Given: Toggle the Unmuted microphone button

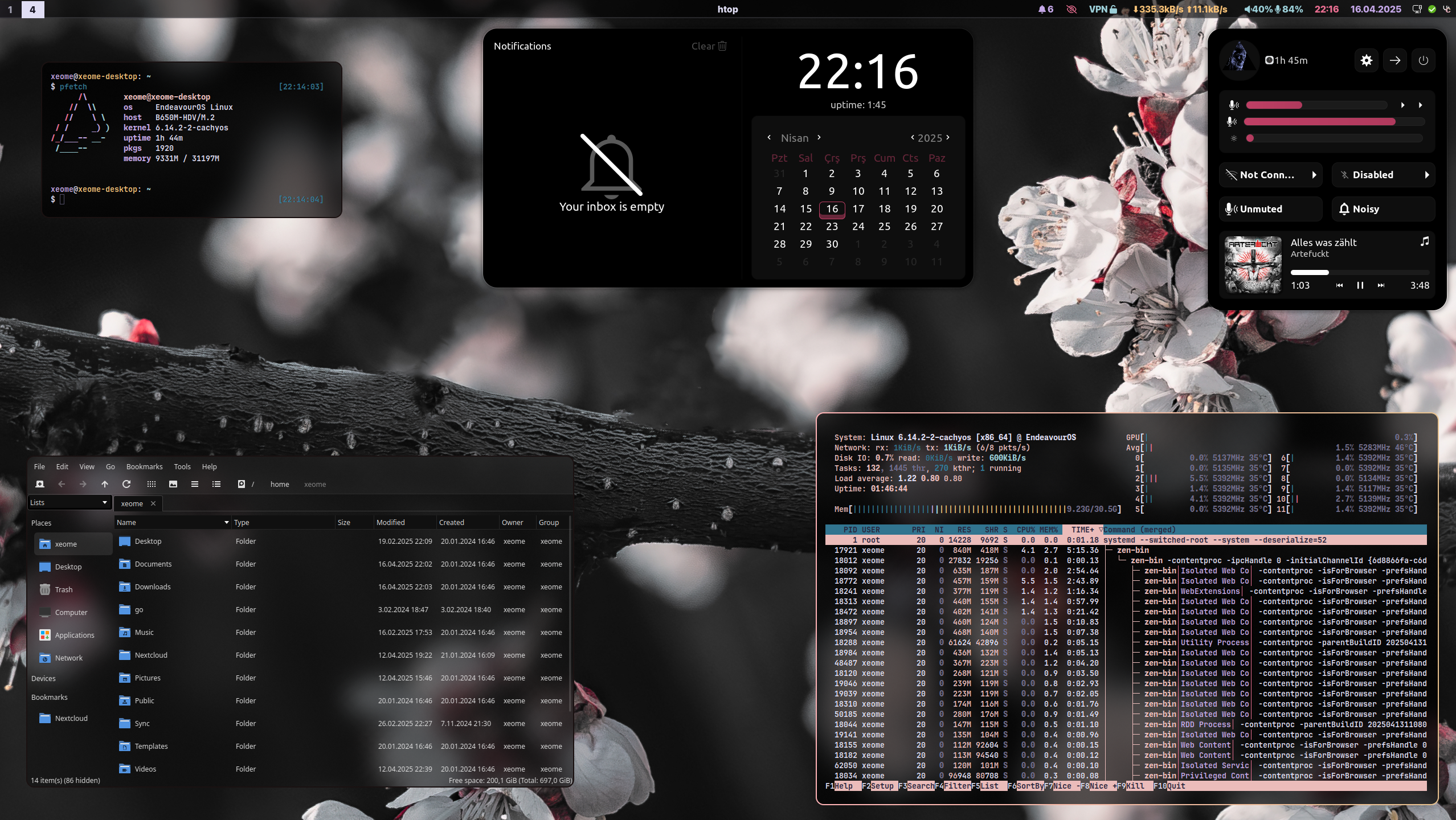Looking at the screenshot, I should click(1270, 209).
